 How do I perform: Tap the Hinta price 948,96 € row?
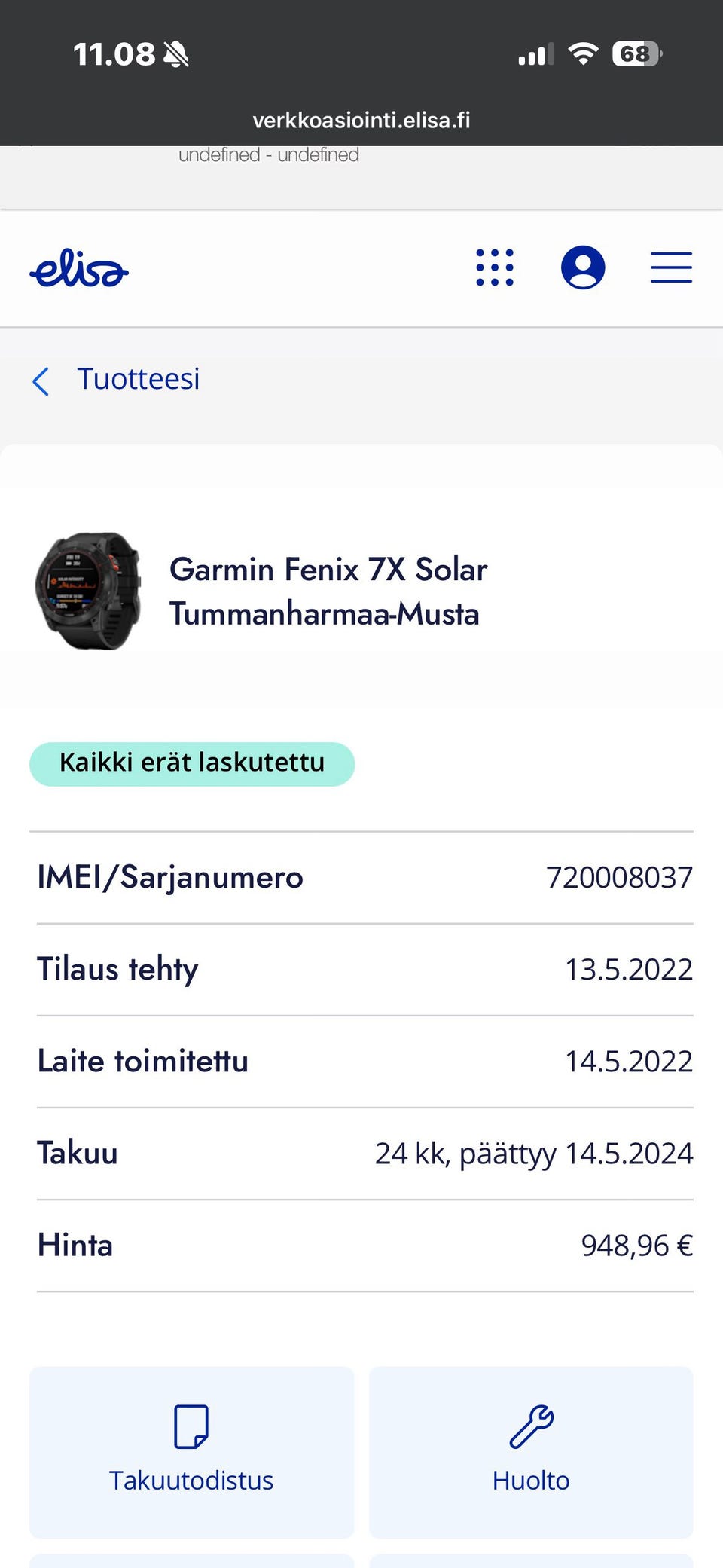365,1245
